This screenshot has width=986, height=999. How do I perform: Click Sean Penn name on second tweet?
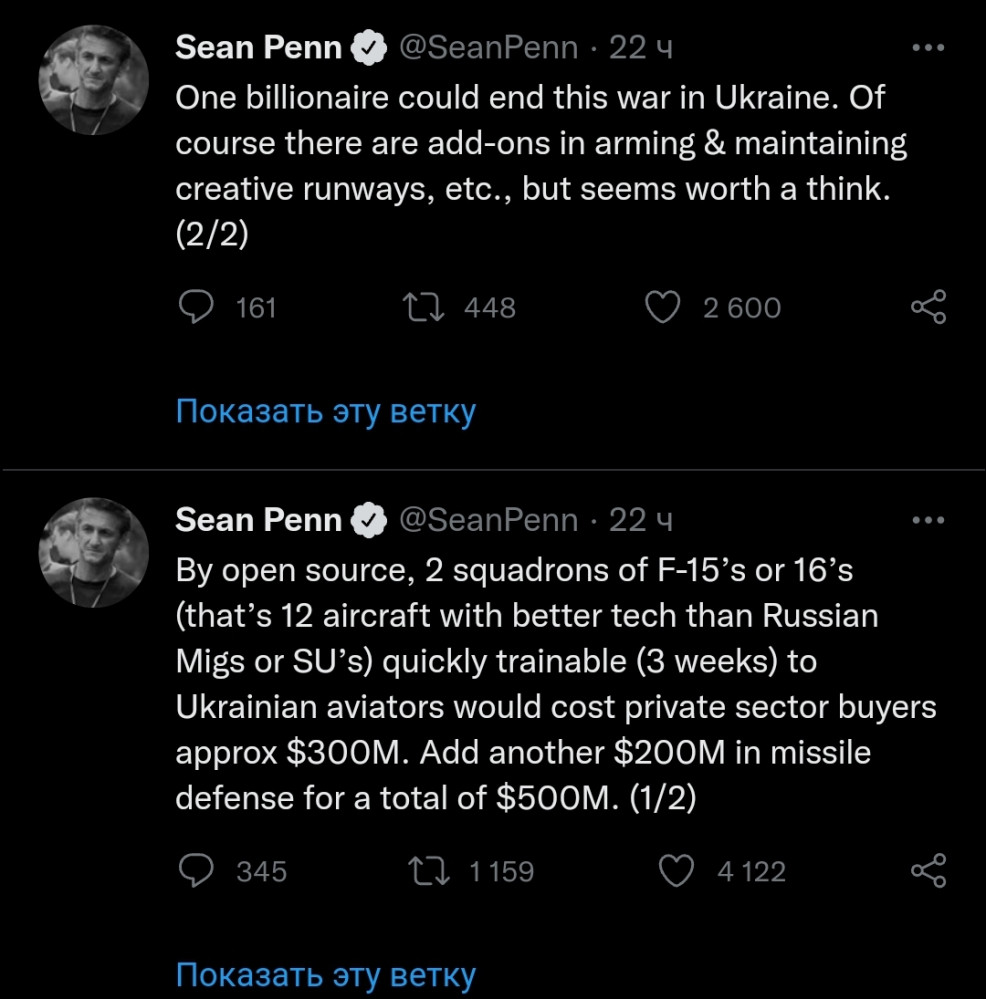259,520
